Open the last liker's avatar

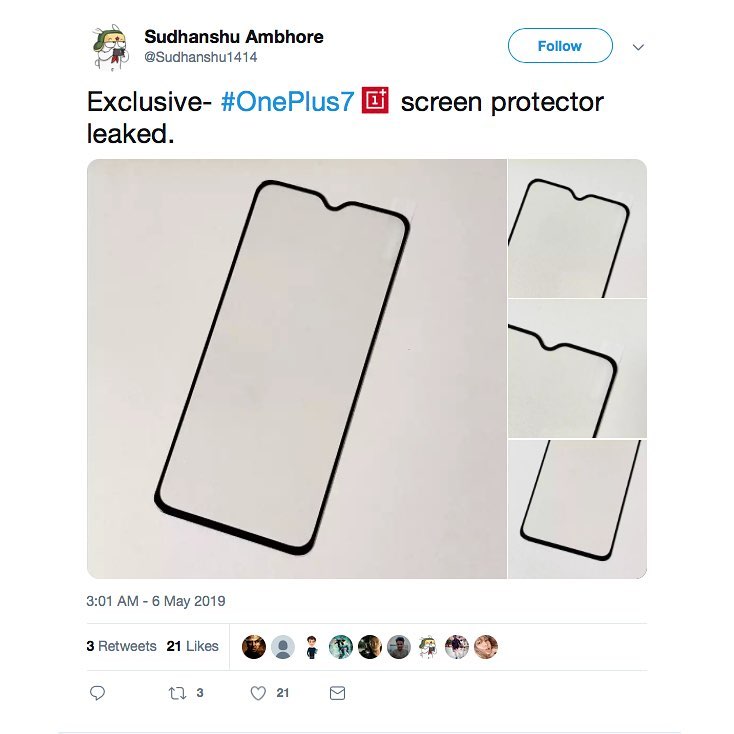[486, 647]
